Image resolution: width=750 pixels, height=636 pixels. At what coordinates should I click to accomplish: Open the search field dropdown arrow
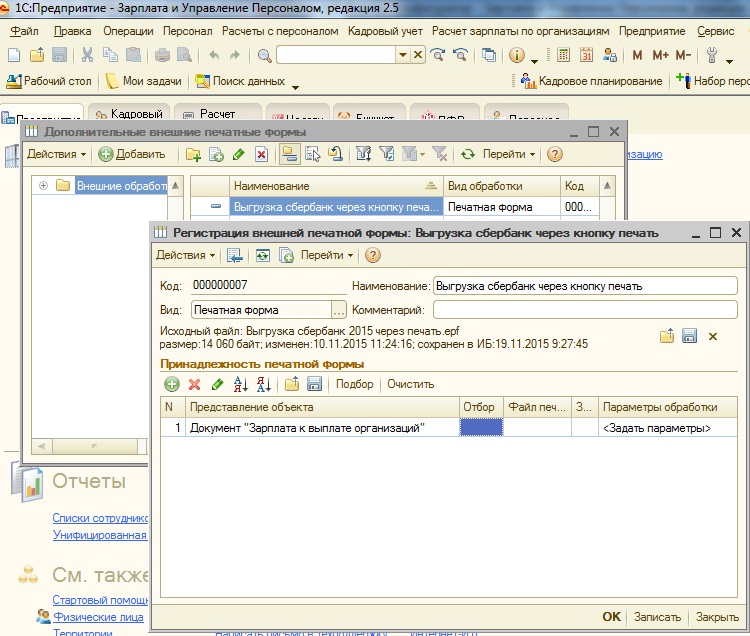click(x=403, y=55)
